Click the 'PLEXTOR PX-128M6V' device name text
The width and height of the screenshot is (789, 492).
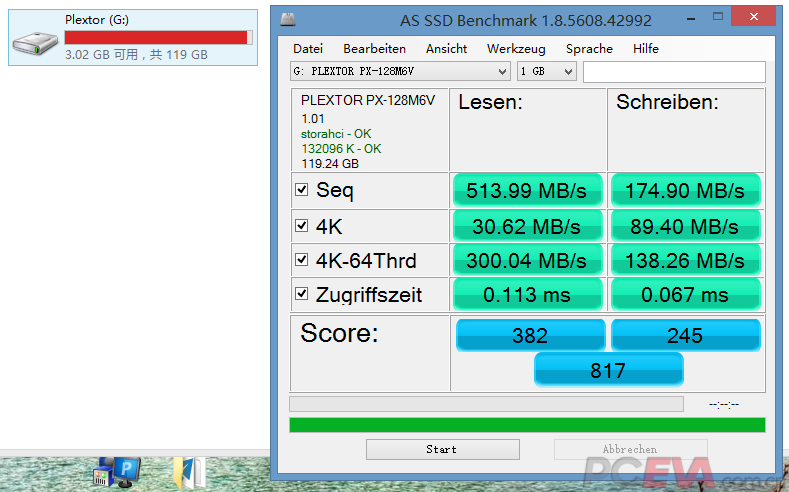368,101
